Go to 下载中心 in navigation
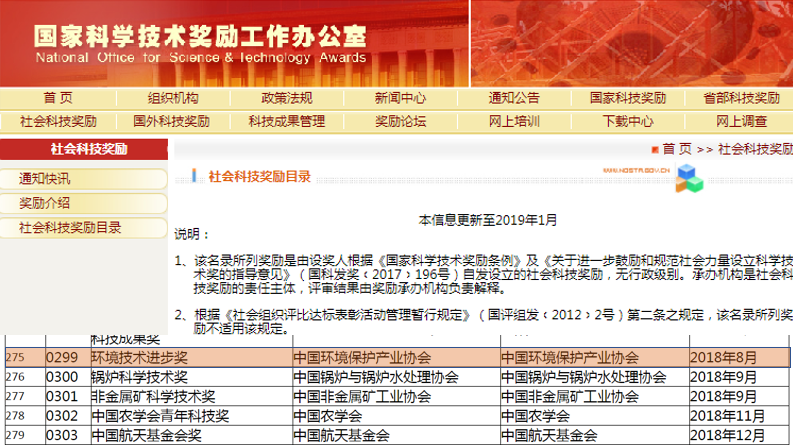The image size is (793, 446). [628, 121]
